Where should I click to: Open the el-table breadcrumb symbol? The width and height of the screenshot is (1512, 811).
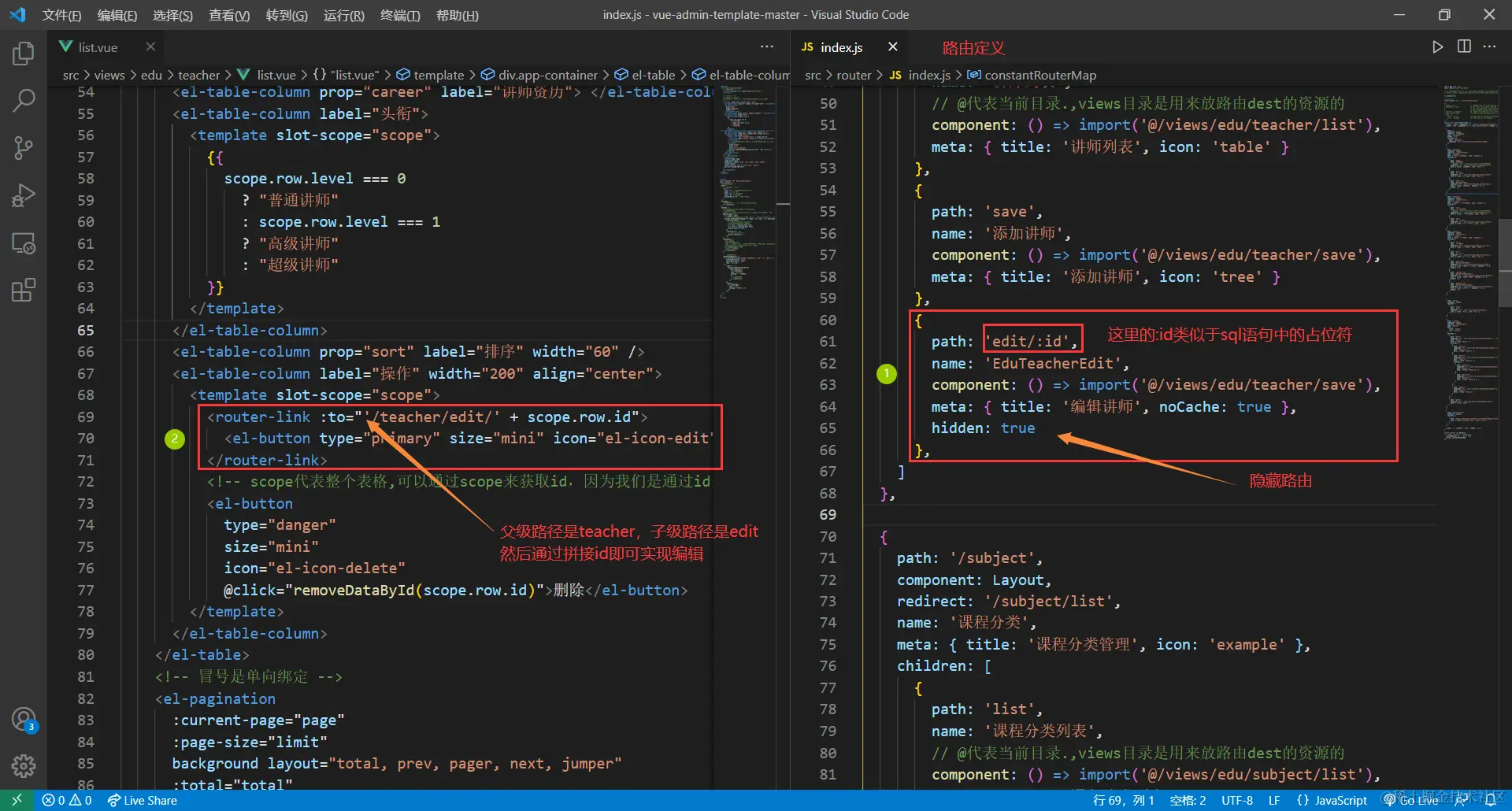[x=645, y=75]
